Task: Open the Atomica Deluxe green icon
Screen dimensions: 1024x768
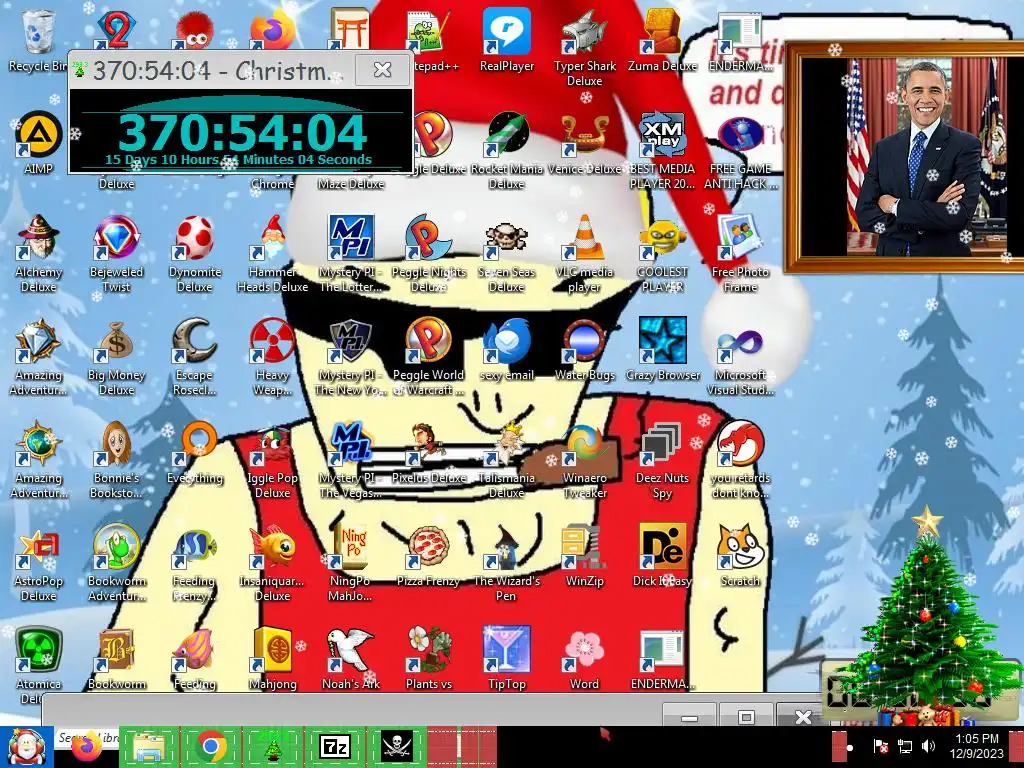Action: 39,662
